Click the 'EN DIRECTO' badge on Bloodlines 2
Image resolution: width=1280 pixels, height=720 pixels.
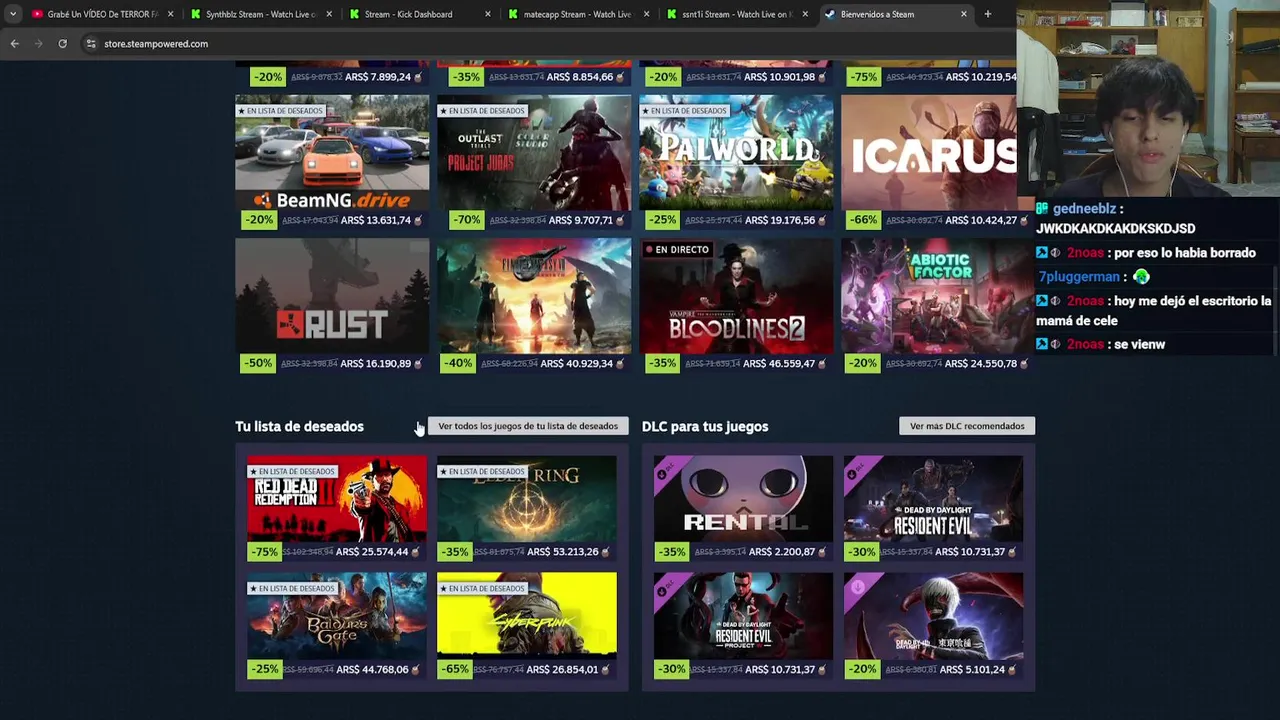point(677,249)
